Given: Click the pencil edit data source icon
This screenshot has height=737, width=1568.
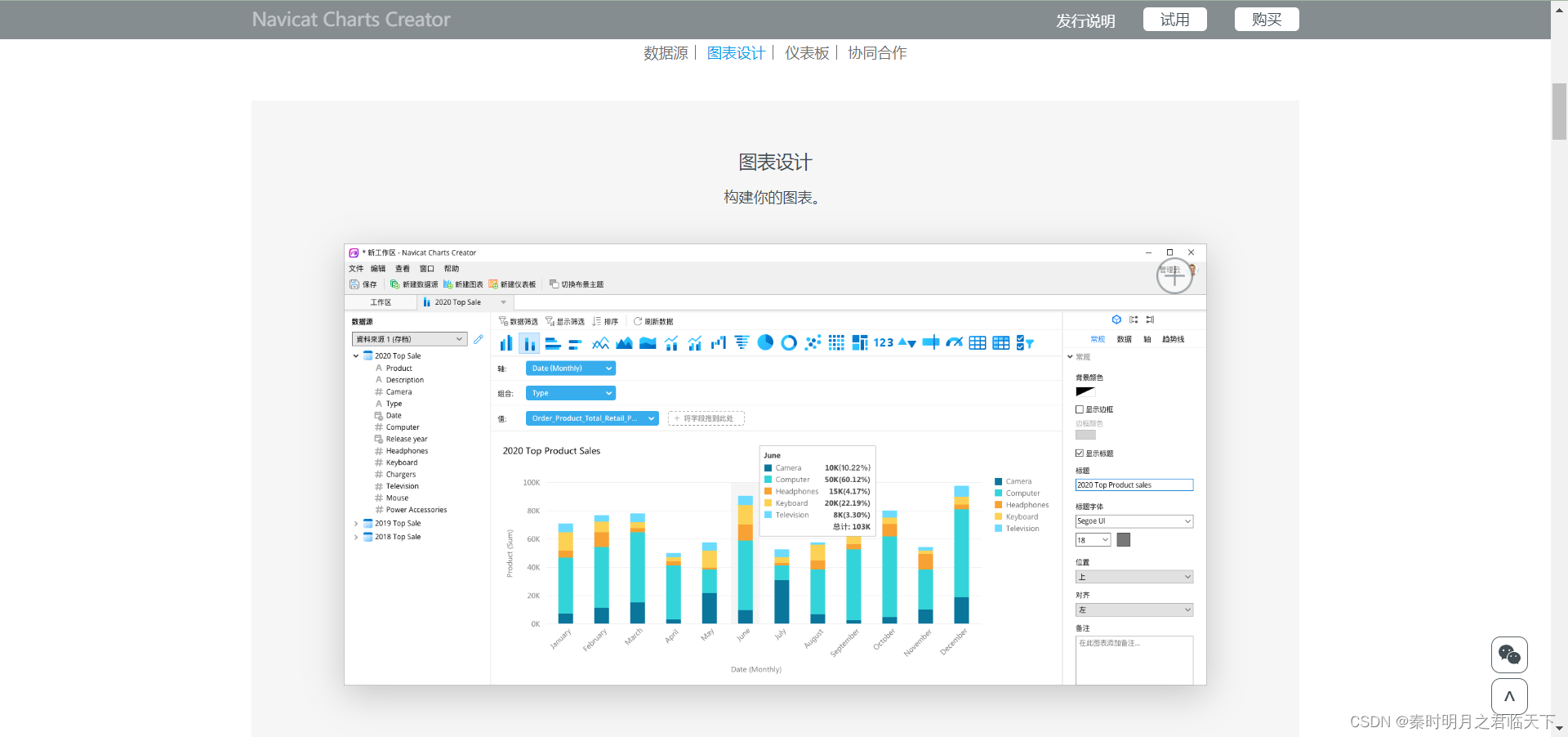Looking at the screenshot, I should click(x=478, y=339).
